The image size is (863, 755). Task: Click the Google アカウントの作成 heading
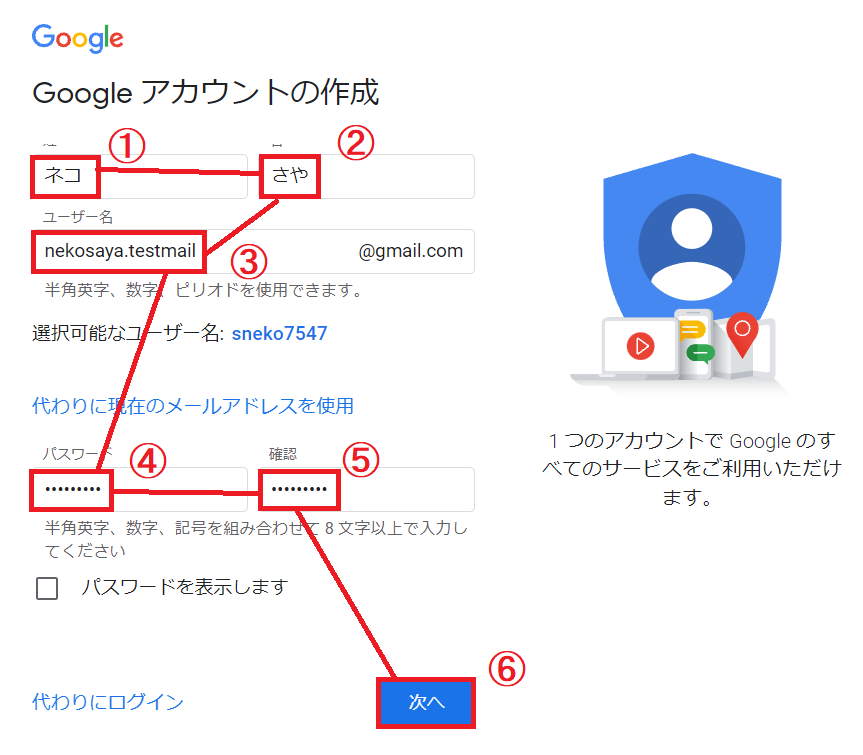(206, 92)
